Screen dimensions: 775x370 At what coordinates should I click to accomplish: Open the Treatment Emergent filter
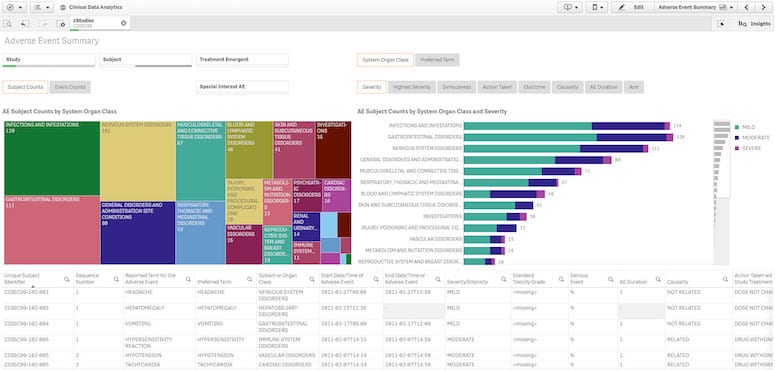pyautogui.click(x=242, y=60)
